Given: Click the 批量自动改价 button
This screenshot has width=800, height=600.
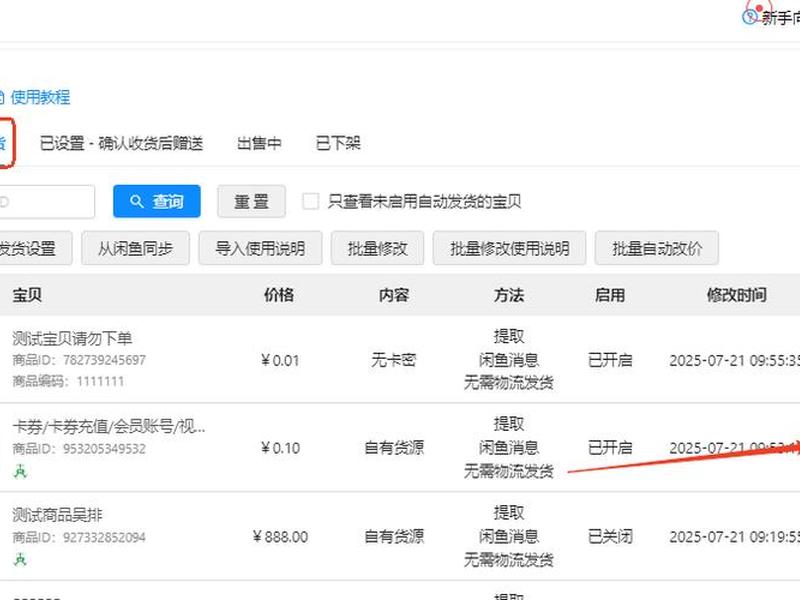Looking at the screenshot, I should (657, 248).
